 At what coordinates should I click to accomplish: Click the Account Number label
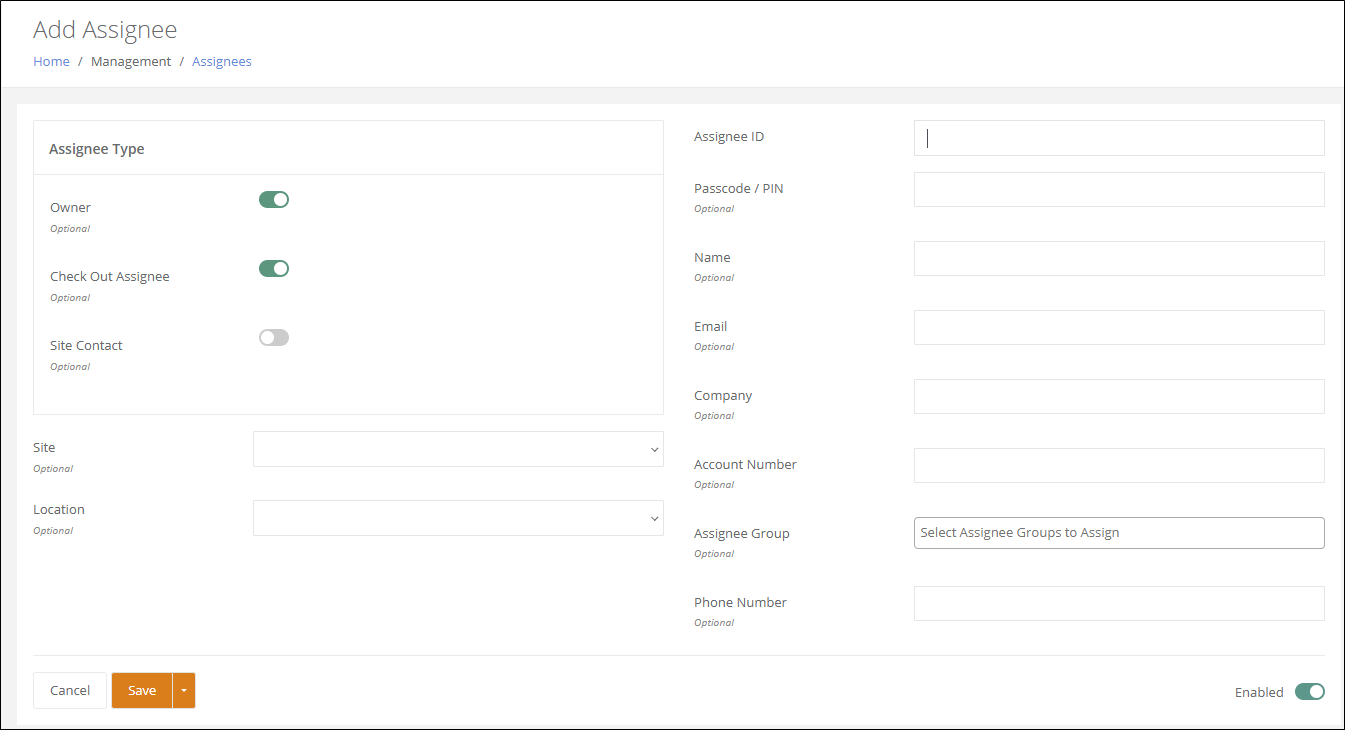(x=745, y=464)
